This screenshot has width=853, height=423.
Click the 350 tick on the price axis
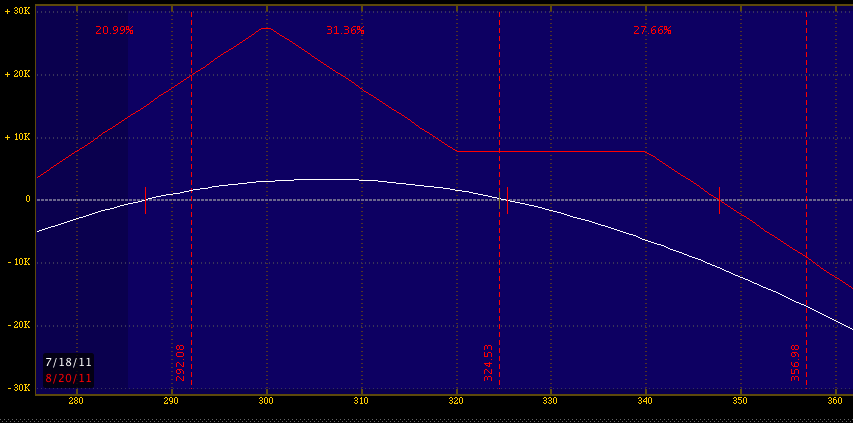pos(740,401)
